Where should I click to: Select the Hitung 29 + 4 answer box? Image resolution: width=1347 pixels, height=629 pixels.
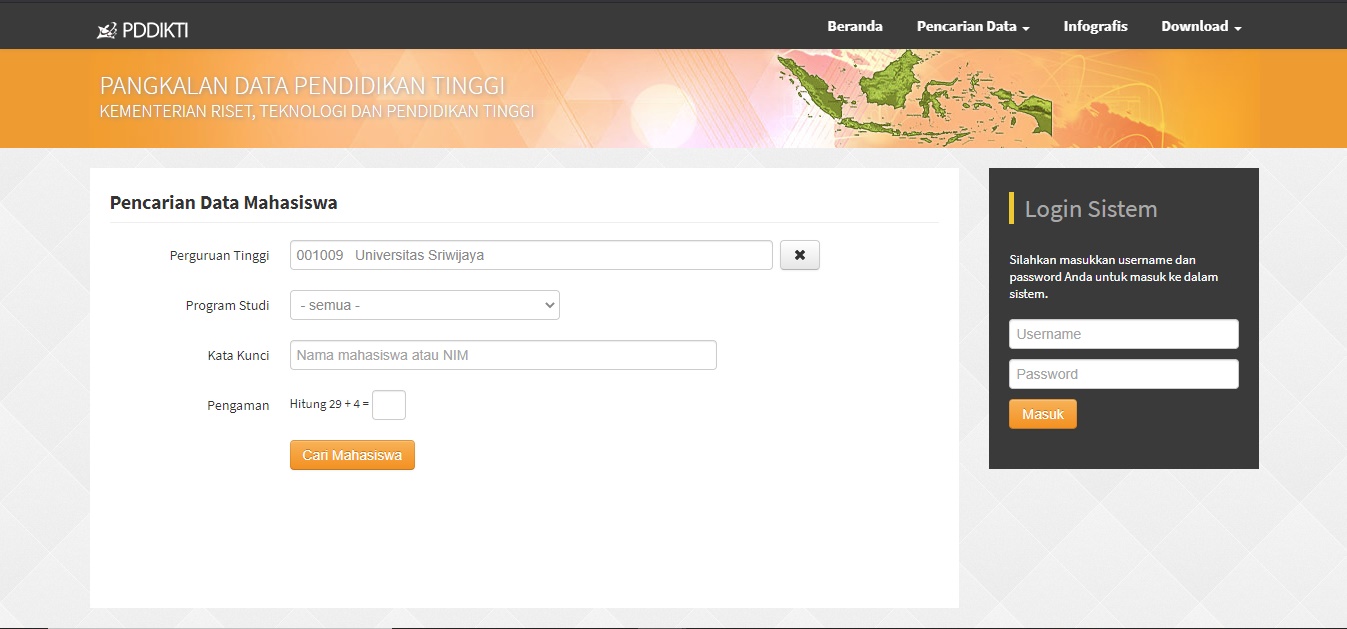click(389, 405)
